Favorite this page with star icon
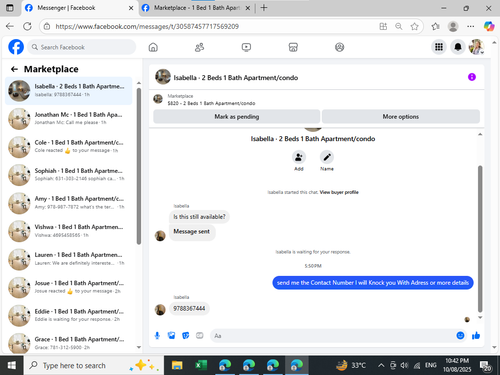The width and height of the screenshot is (500, 375). click(414, 26)
